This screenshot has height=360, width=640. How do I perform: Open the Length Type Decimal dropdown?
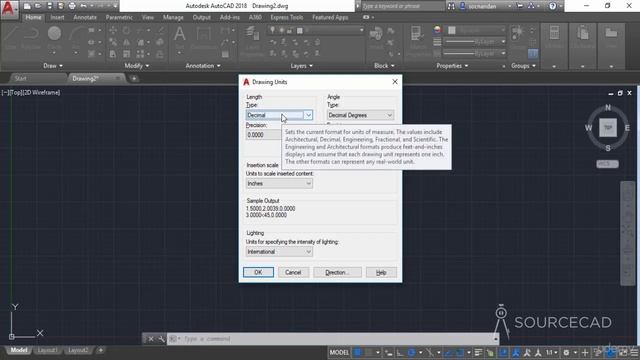tap(279, 115)
